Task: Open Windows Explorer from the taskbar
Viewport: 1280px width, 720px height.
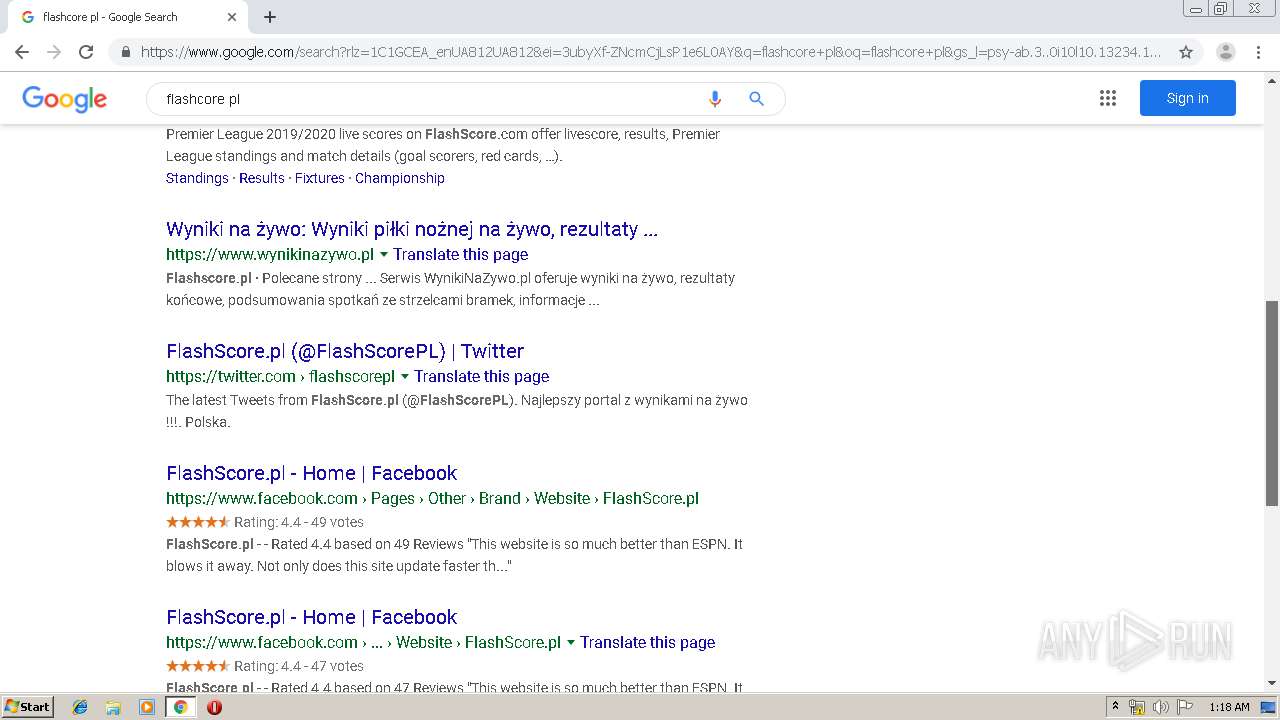Action: pyautogui.click(x=113, y=707)
